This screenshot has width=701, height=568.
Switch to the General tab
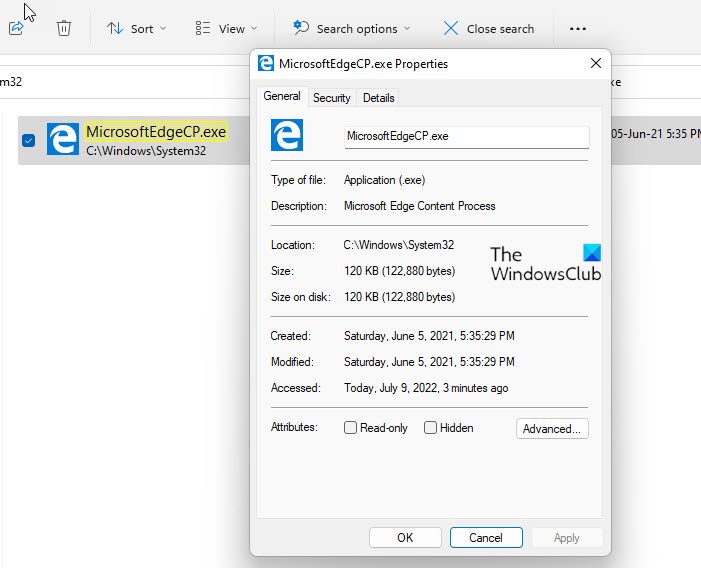(x=282, y=96)
